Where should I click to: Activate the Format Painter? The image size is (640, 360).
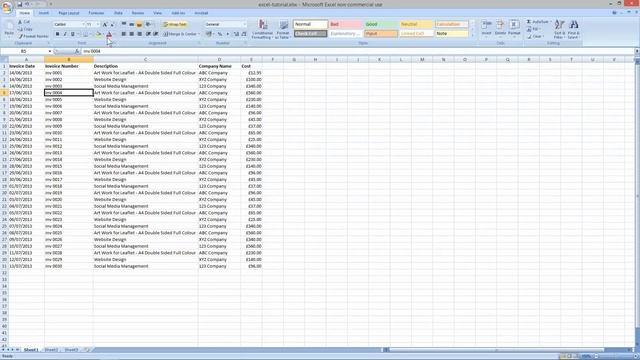click(x=33, y=36)
